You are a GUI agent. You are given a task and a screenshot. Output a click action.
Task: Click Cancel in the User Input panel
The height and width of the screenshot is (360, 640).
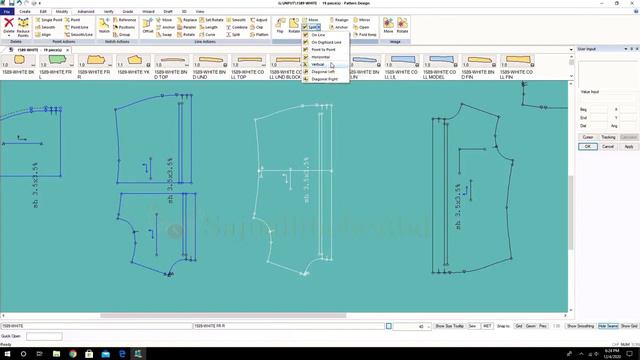608,147
